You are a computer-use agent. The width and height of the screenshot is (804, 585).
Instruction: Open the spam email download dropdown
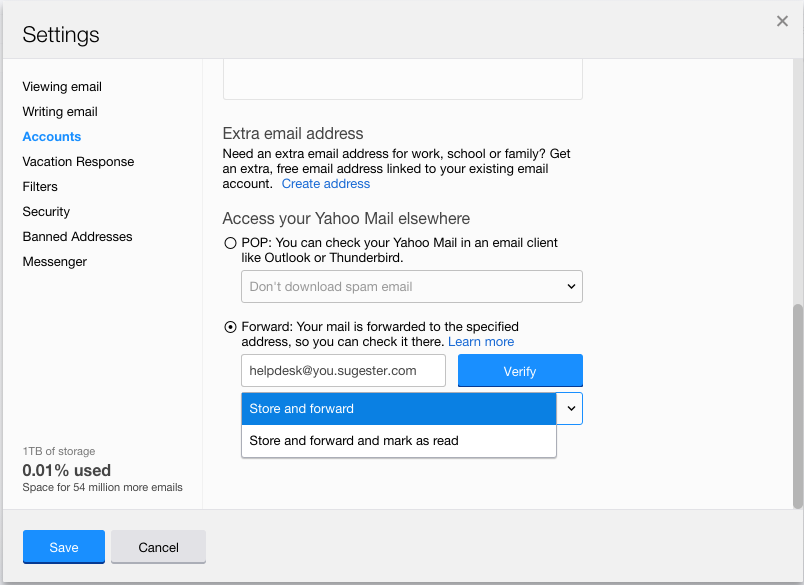coord(412,287)
